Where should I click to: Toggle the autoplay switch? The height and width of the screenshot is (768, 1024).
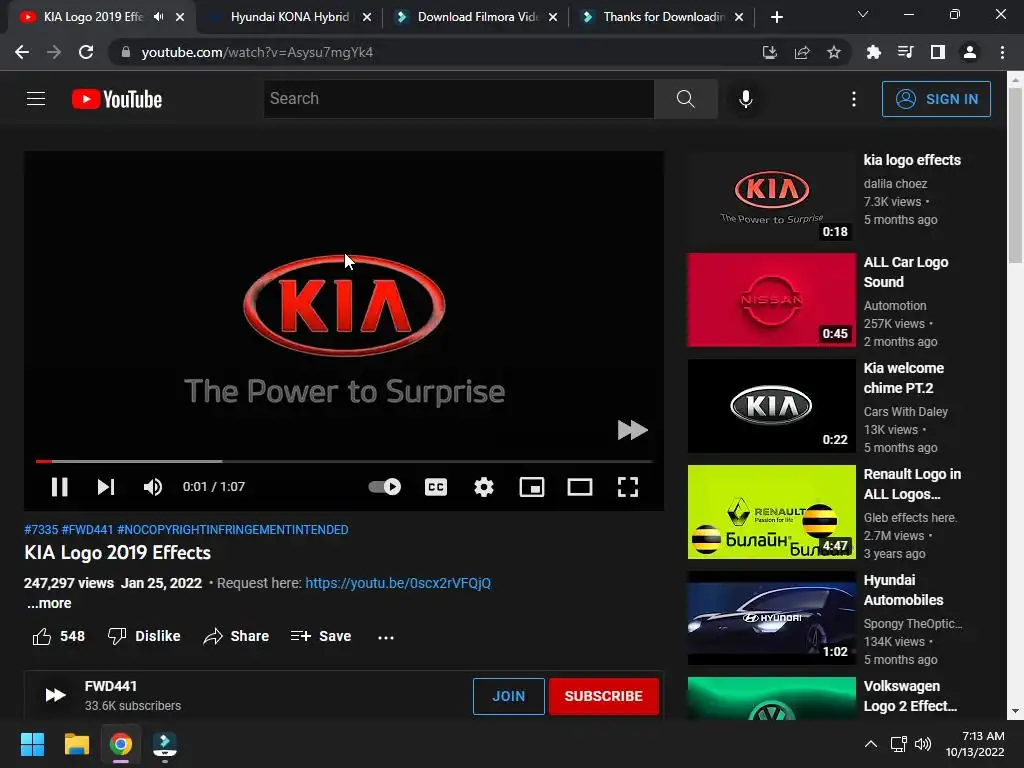click(x=385, y=487)
